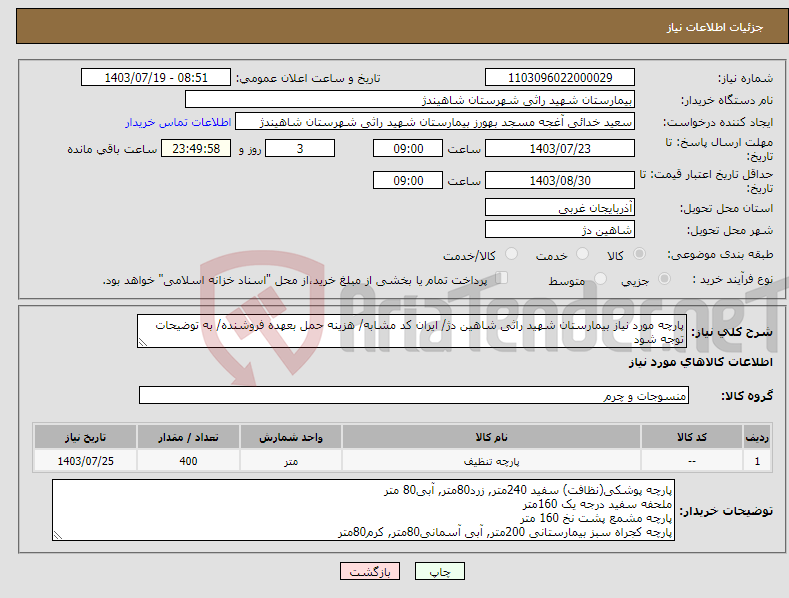The width and height of the screenshot is (789, 598).
Task: Select the جزیی purchase type radio
Action: pyautogui.click(x=664, y=278)
